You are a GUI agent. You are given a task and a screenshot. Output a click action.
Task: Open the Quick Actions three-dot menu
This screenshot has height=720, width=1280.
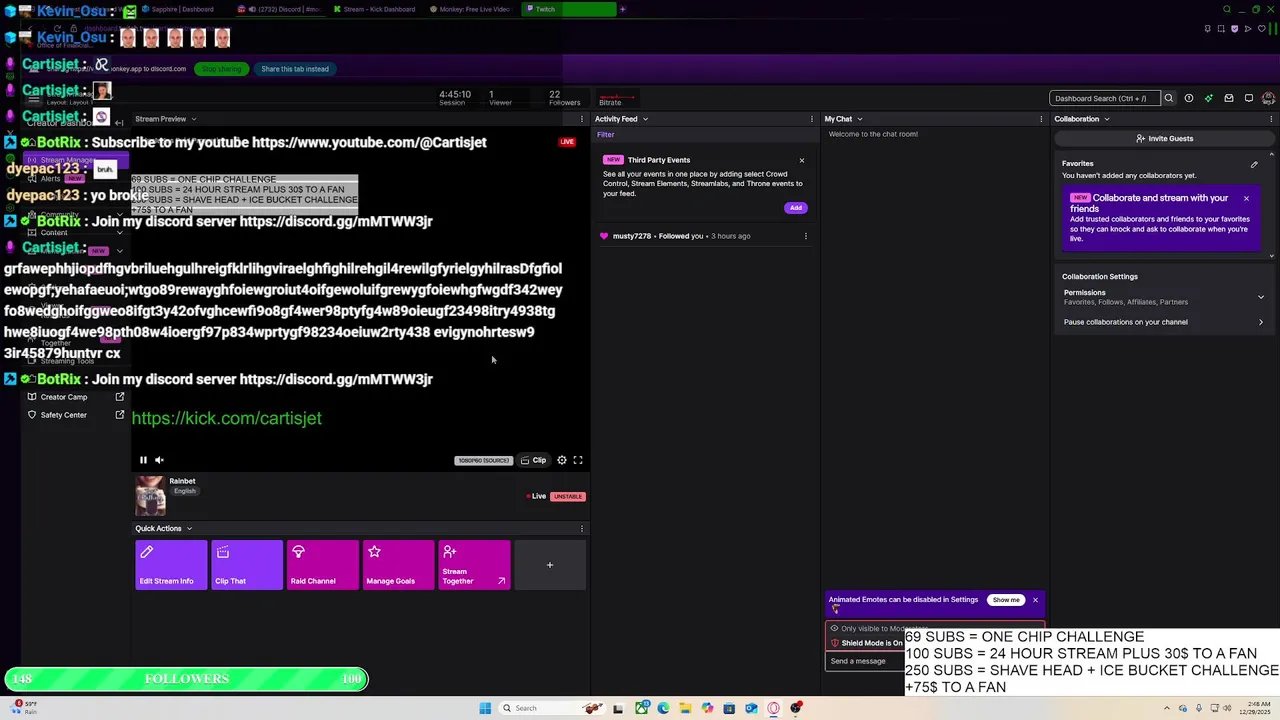click(x=582, y=528)
